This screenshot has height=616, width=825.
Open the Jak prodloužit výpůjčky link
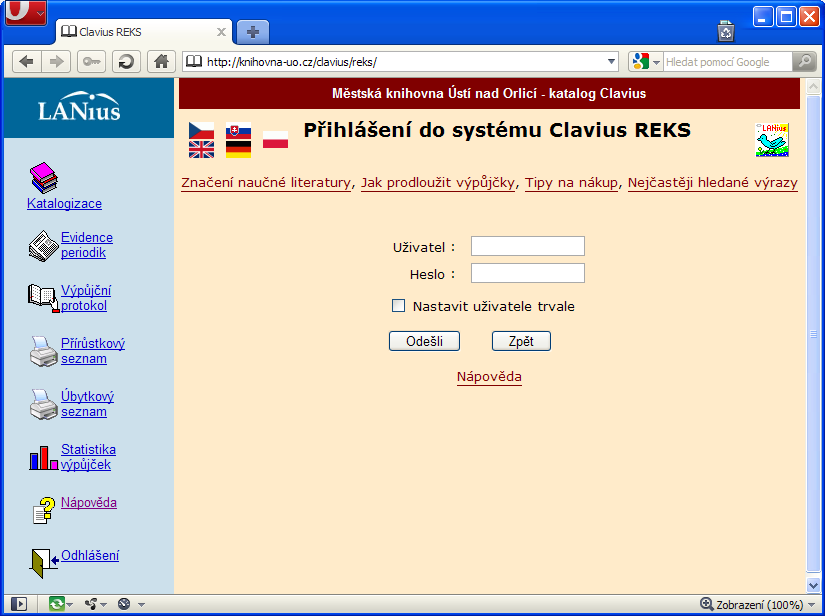(x=438, y=183)
